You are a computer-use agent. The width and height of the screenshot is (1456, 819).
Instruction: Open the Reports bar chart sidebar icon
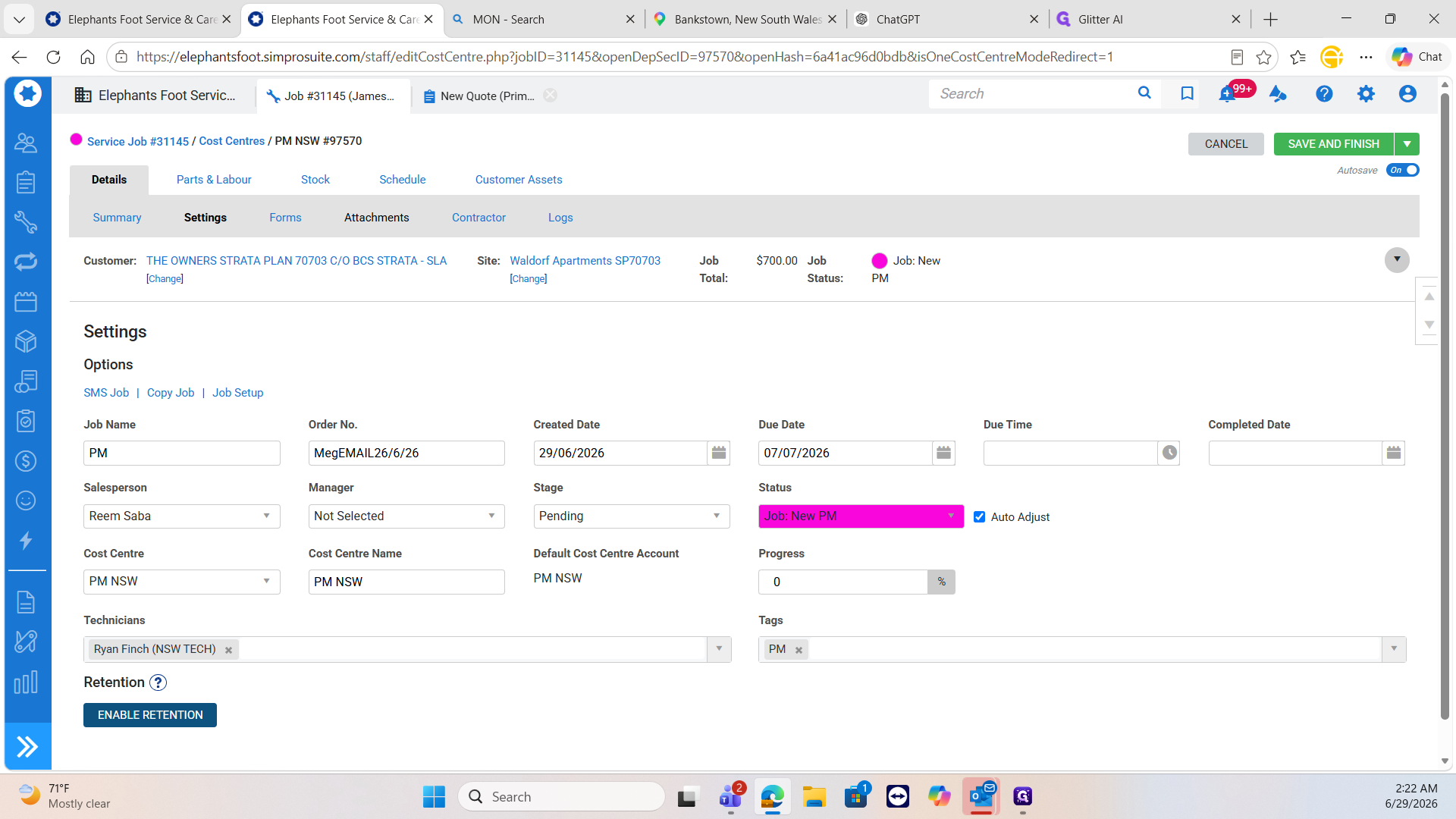coord(26,682)
